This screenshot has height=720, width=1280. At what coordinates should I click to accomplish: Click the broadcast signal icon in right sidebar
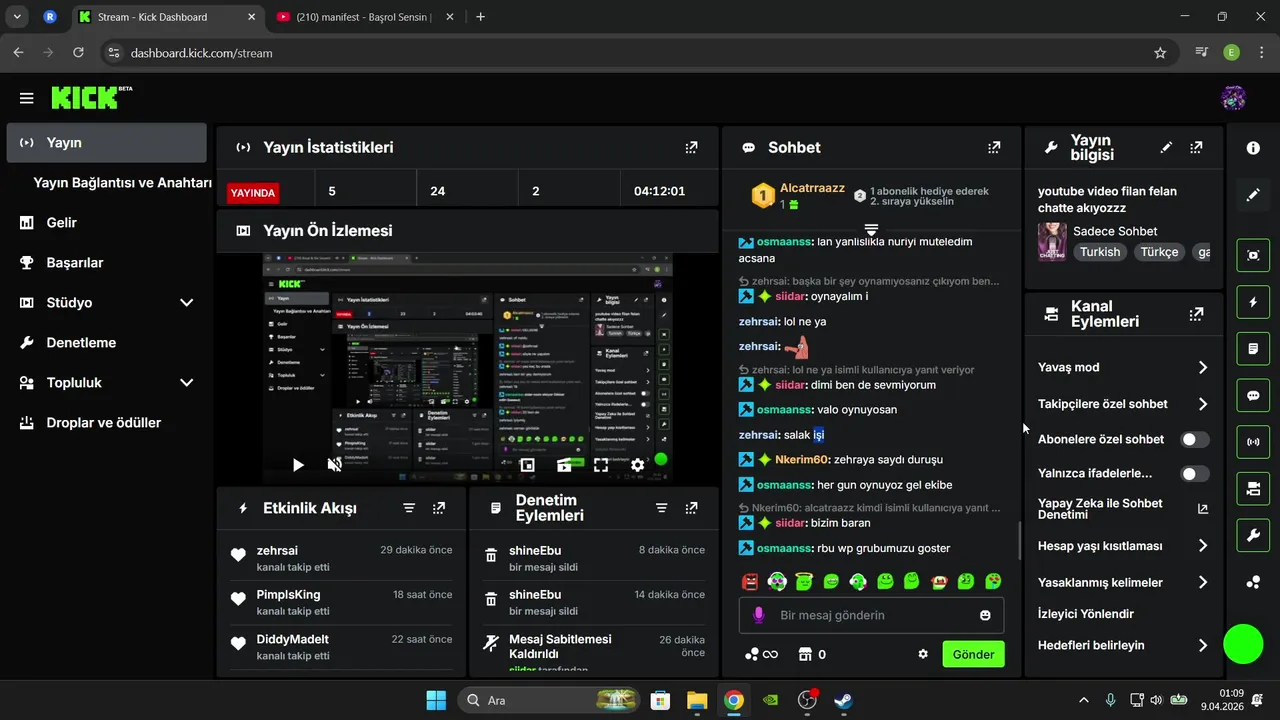[1253, 442]
